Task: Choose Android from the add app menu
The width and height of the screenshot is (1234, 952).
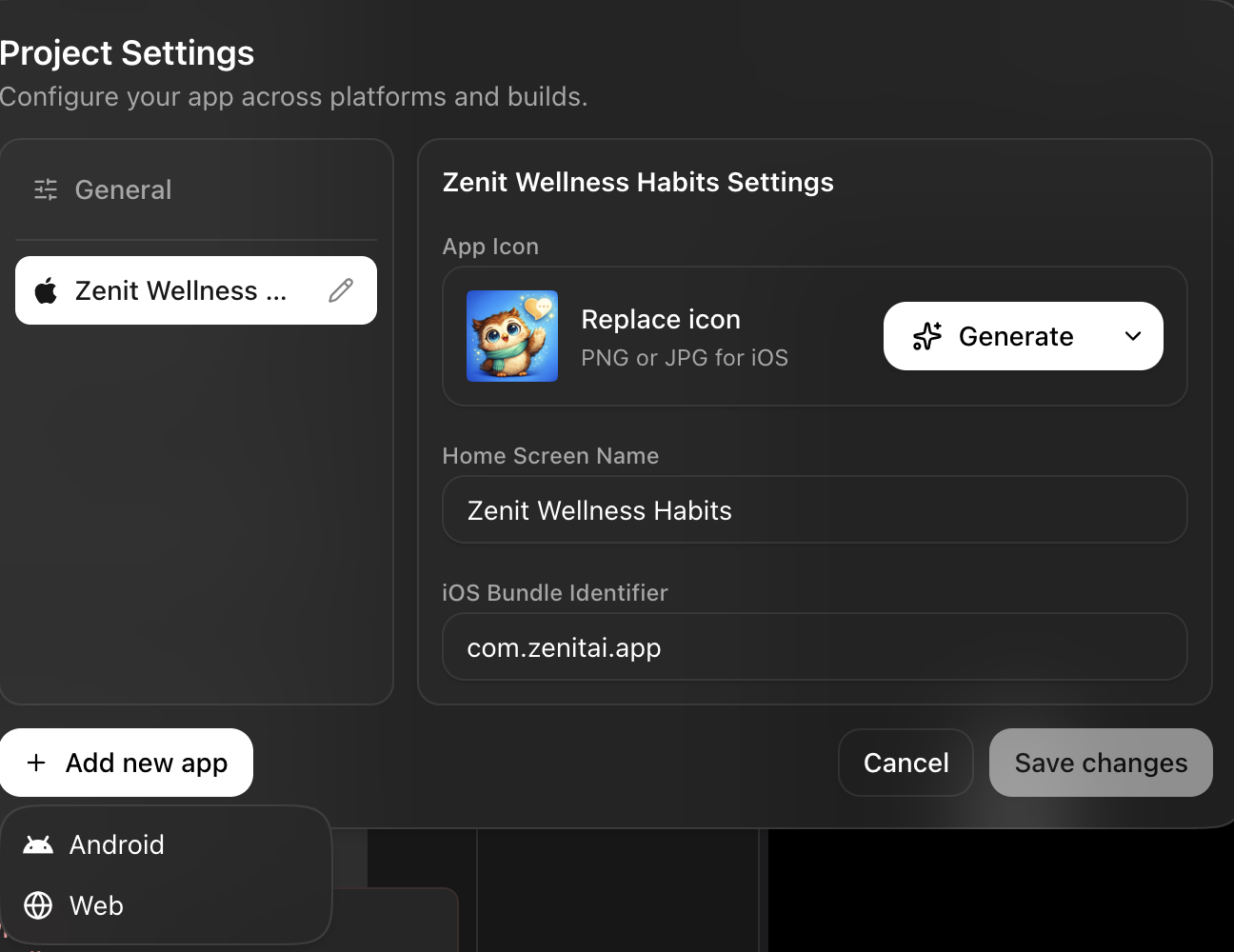Action: pyautogui.click(x=166, y=844)
